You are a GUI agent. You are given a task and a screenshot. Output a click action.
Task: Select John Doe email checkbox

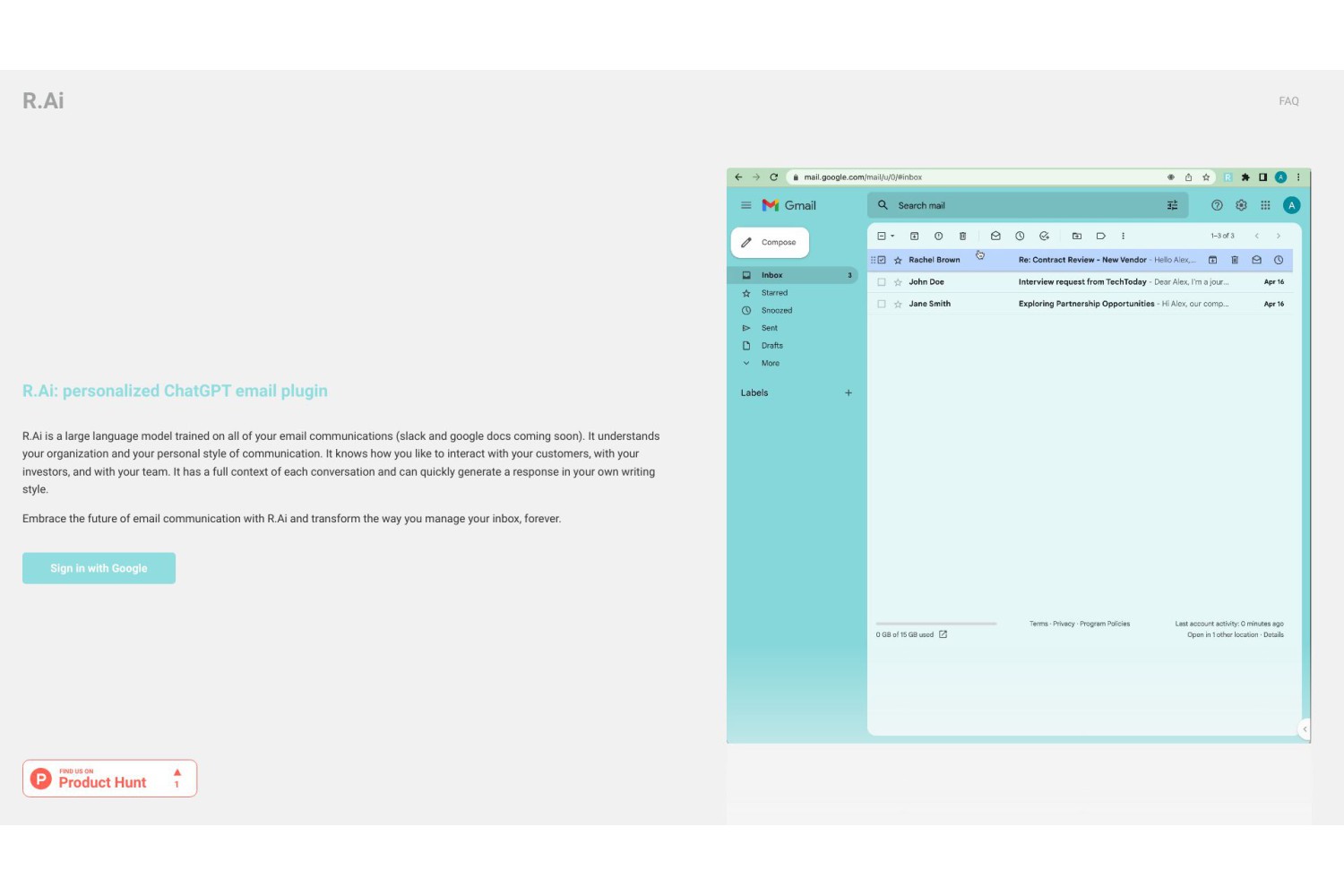click(882, 282)
